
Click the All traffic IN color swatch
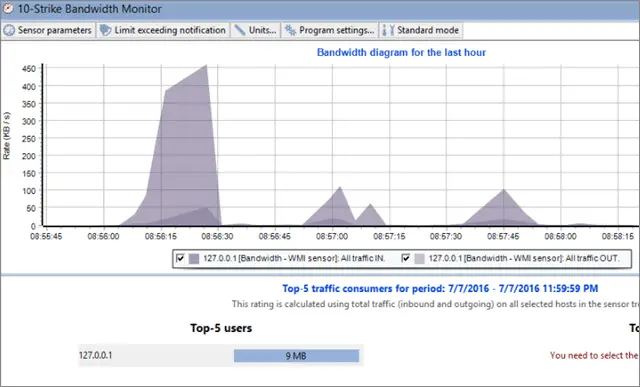(x=194, y=258)
